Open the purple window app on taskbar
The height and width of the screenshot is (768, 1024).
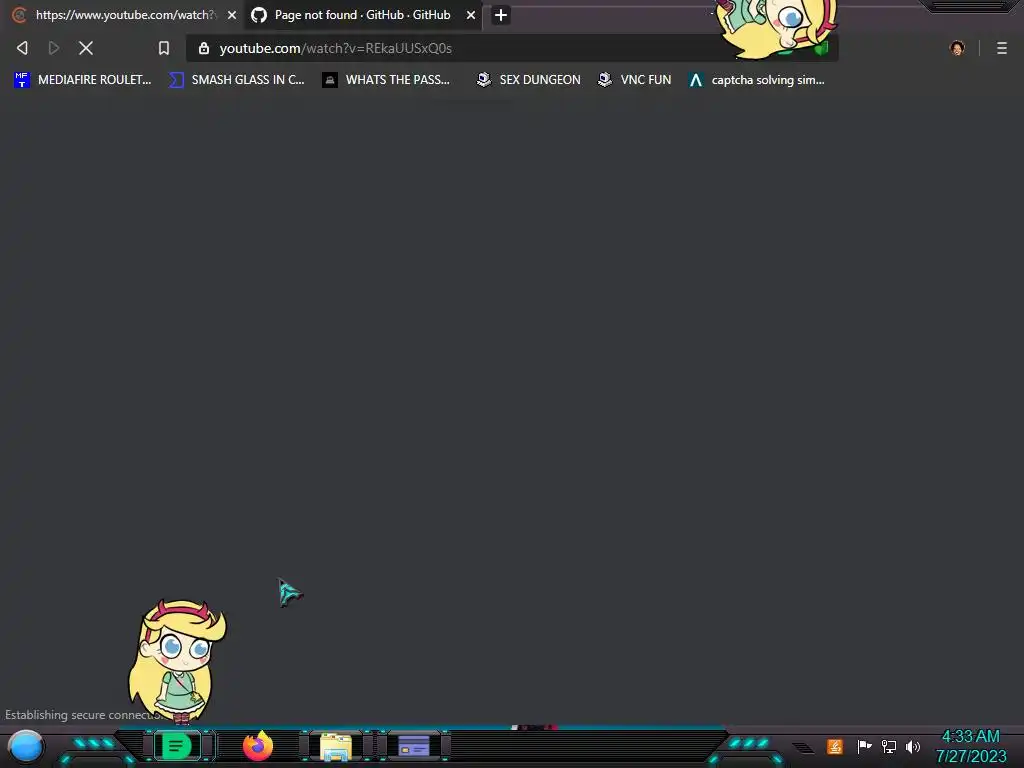pyautogui.click(x=413, y=746)
